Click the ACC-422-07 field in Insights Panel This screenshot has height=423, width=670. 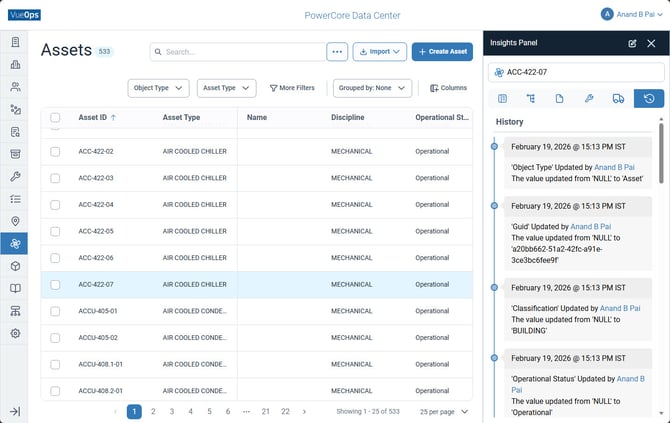(576, 72)
